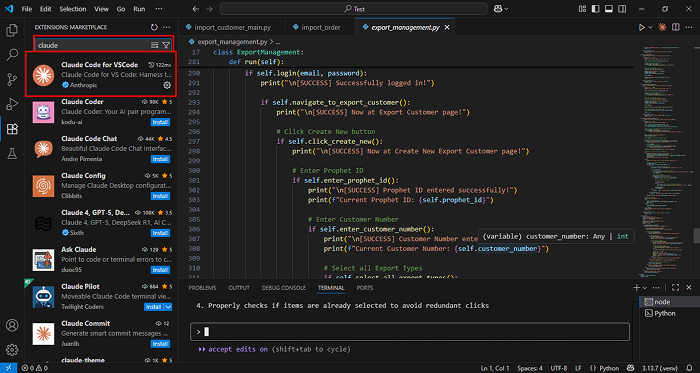Show more menu items ellipsis

[x=158, y=9]
